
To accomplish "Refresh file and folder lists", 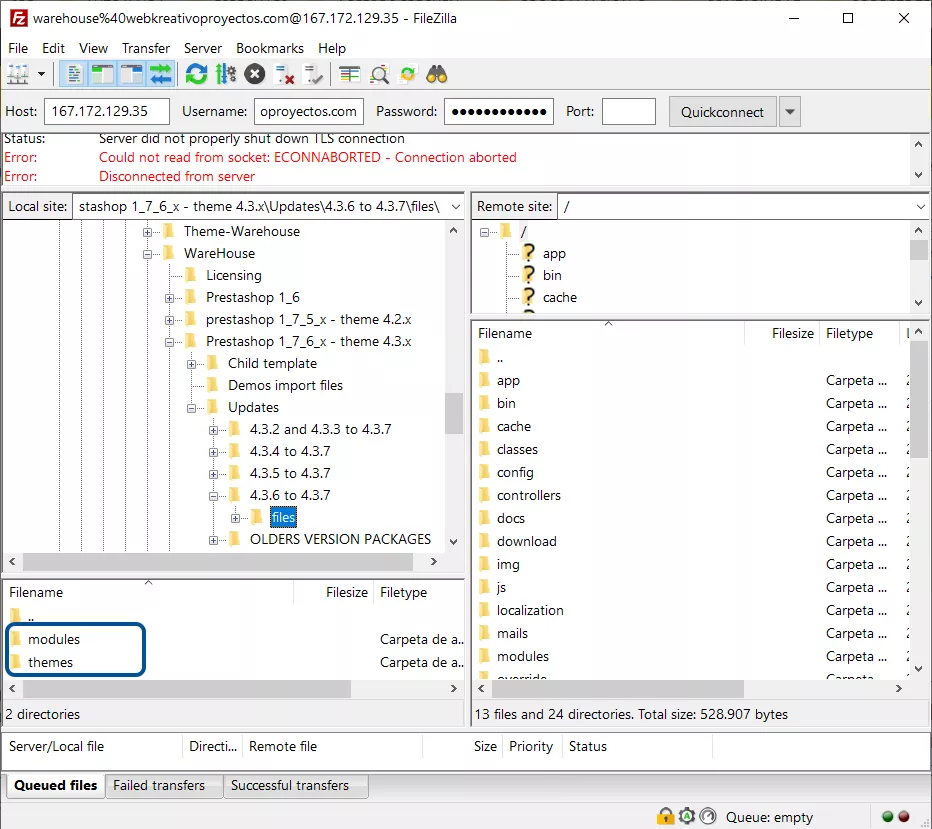I will [196, 74].
